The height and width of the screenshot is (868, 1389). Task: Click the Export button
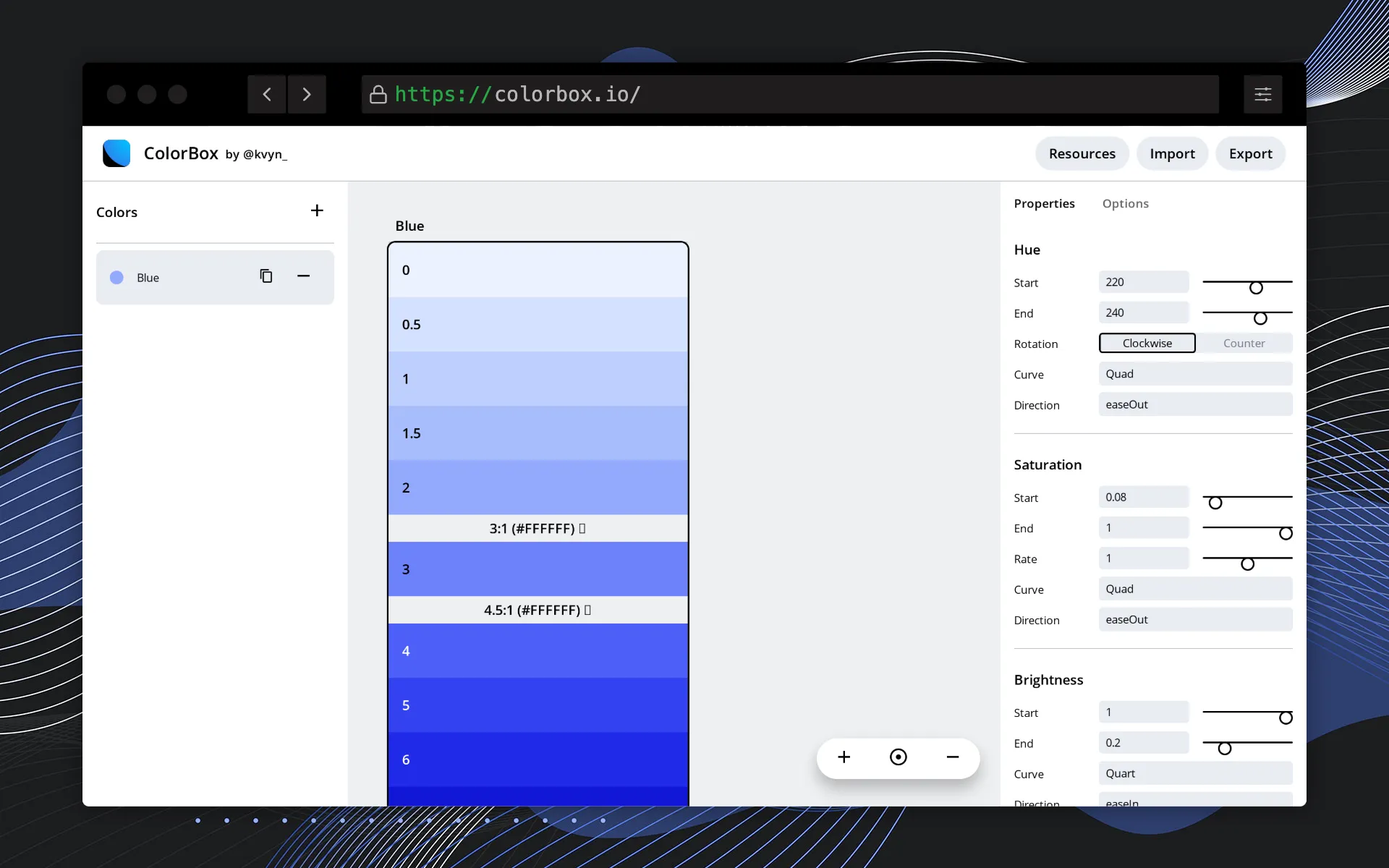coord(1250,153)
